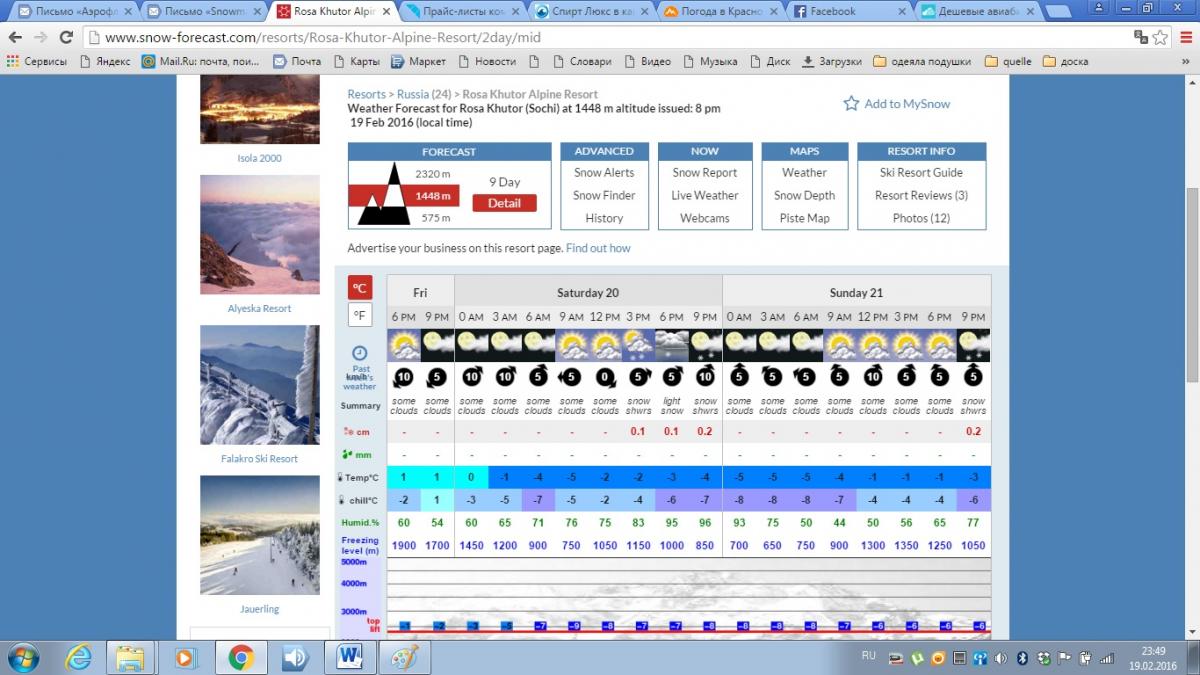Switch to the first Письмо «Аэрофл» tab

72,11
